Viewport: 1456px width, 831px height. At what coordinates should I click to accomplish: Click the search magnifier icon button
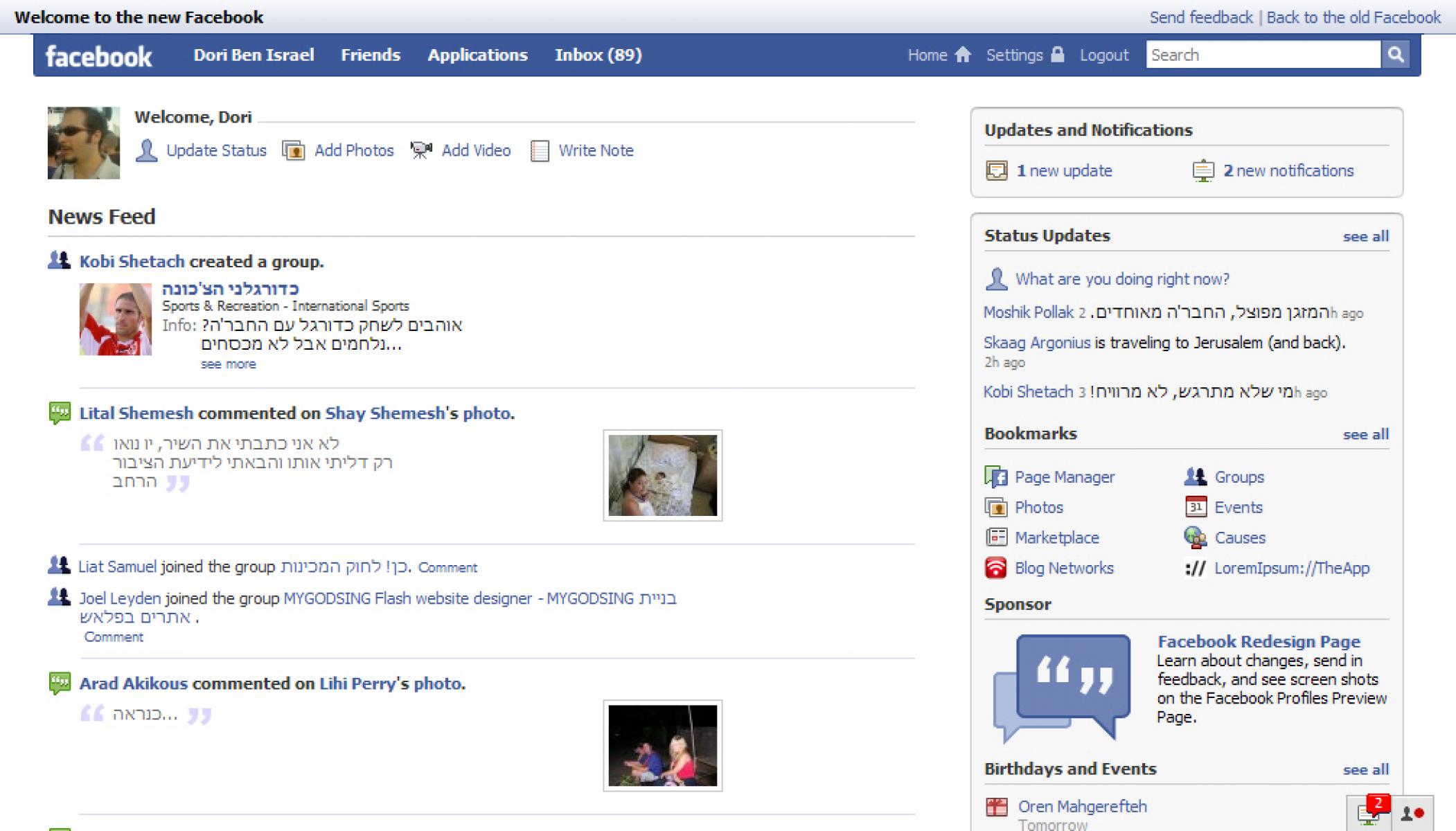coord(1395,55)
